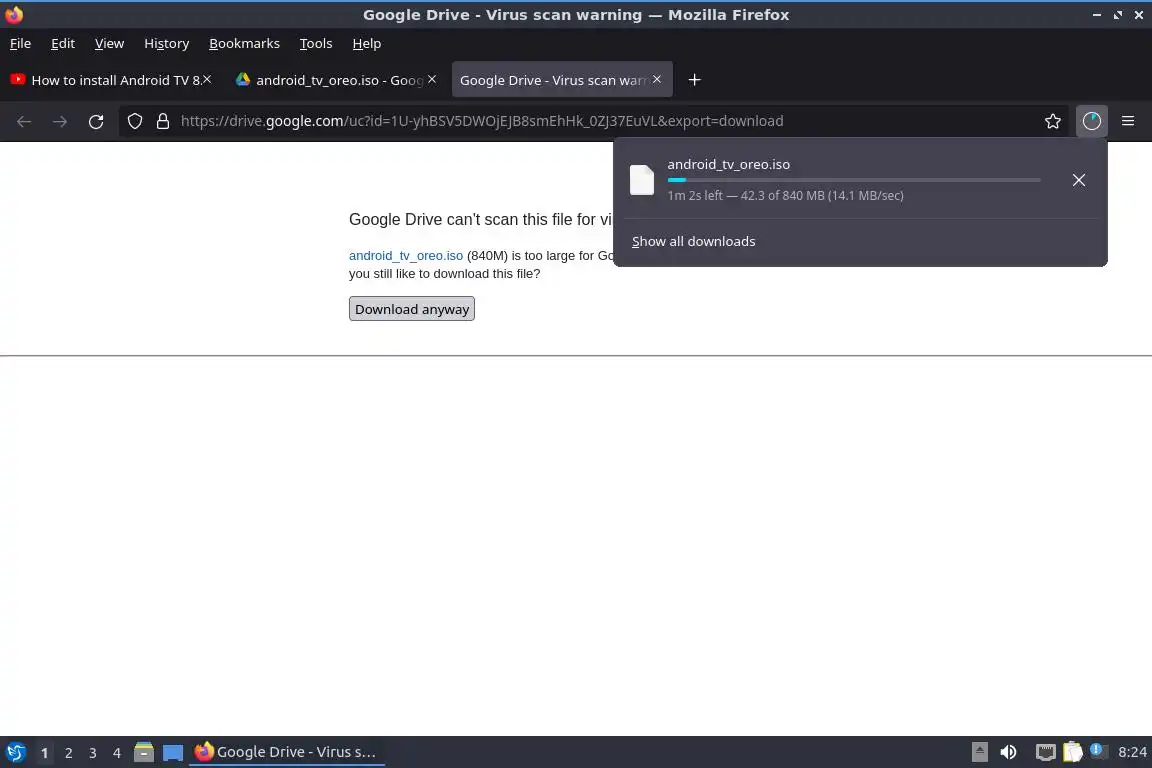This screenshot has width=1152, height=768.
Task: Open the Tools menu
Action: 316,43
